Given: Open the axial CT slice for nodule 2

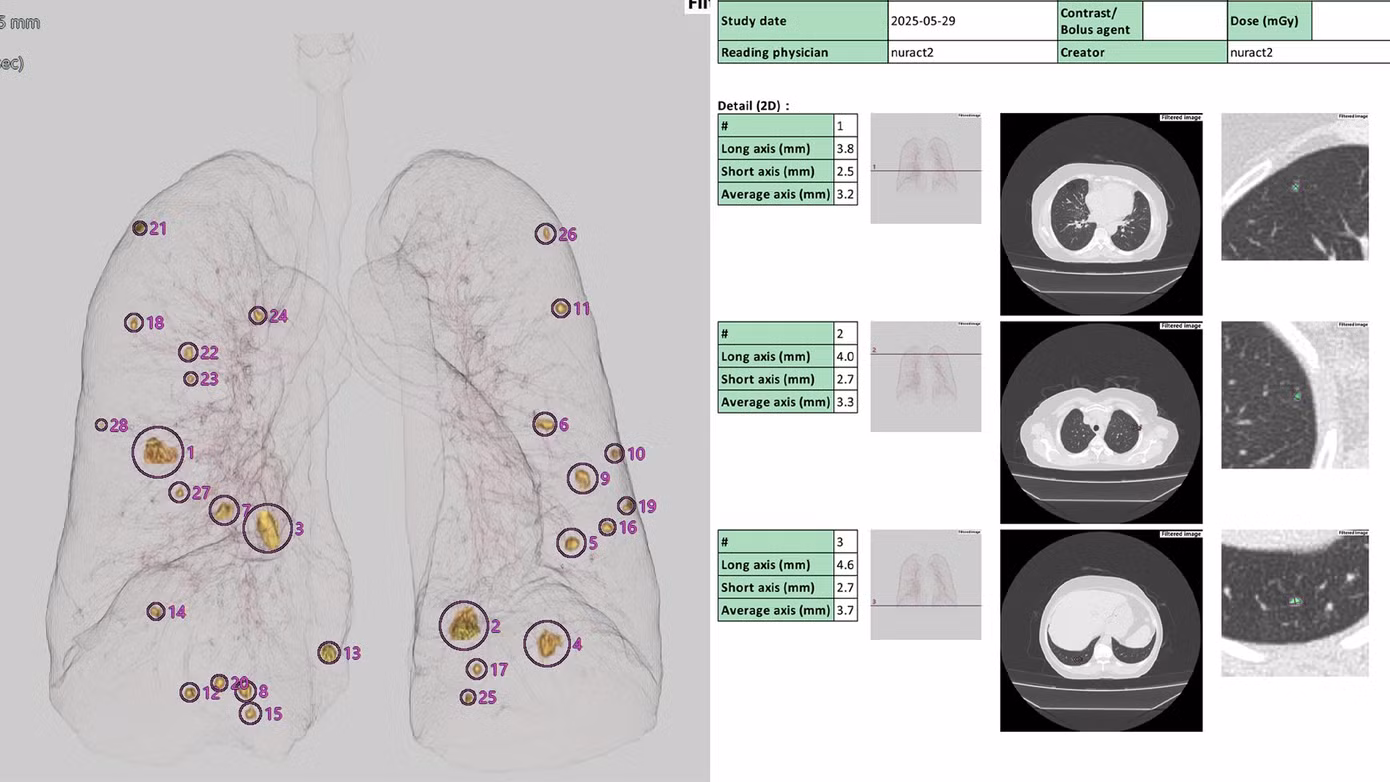Looking at the screenshot, I should click(1101, 422).
